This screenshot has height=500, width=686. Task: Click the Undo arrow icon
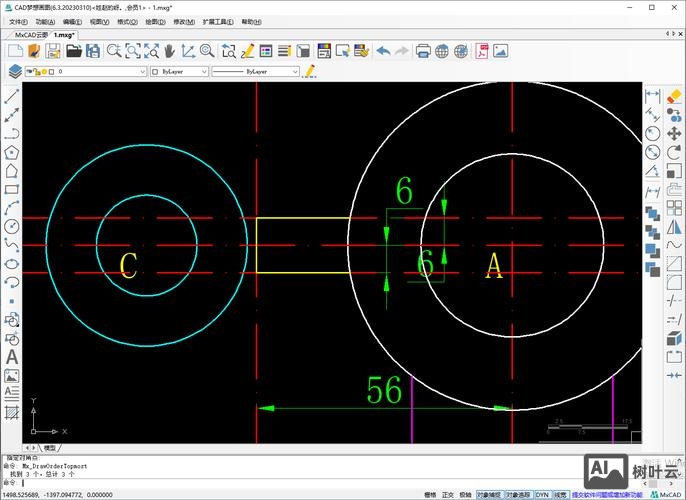383,51
